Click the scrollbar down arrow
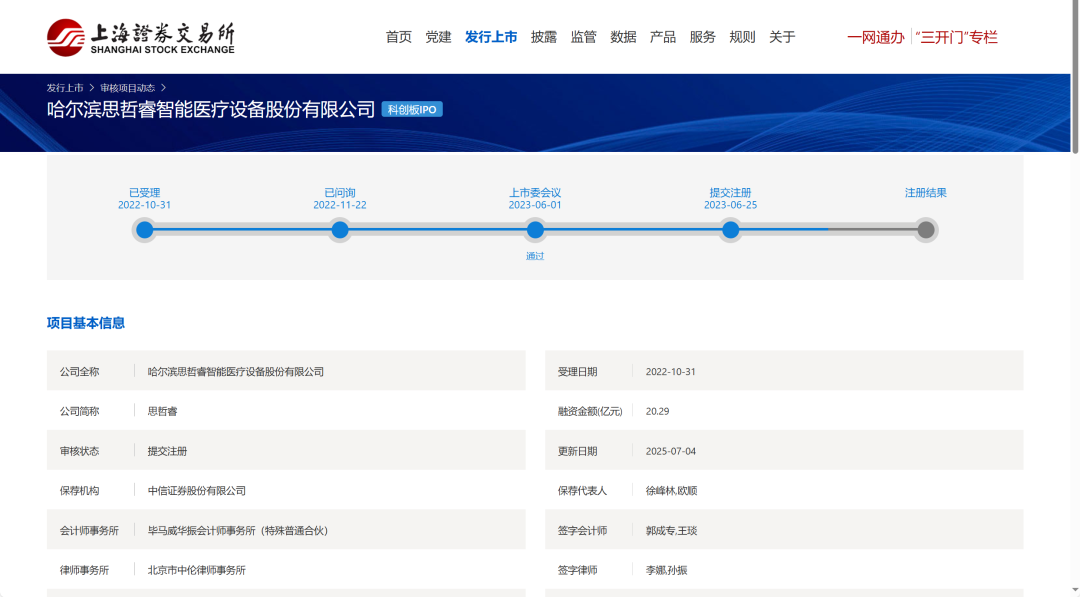This screenshot has height=597, width=1080. coord(1075,592)
